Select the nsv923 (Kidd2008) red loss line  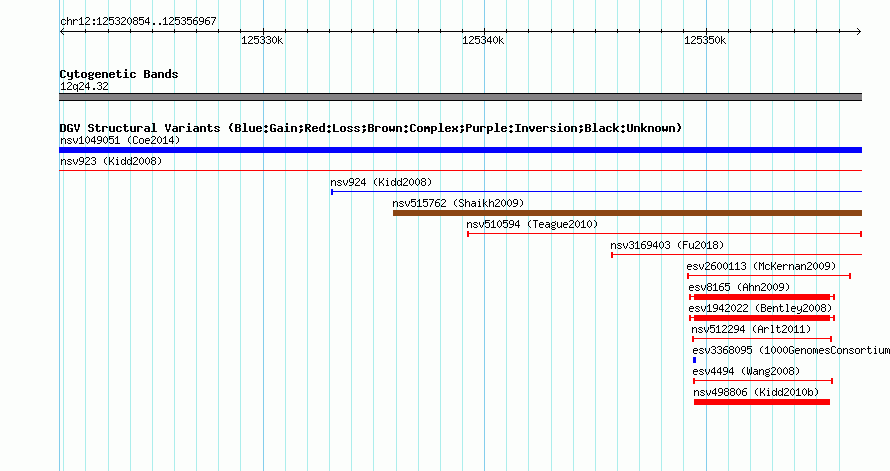coord(460,171)
